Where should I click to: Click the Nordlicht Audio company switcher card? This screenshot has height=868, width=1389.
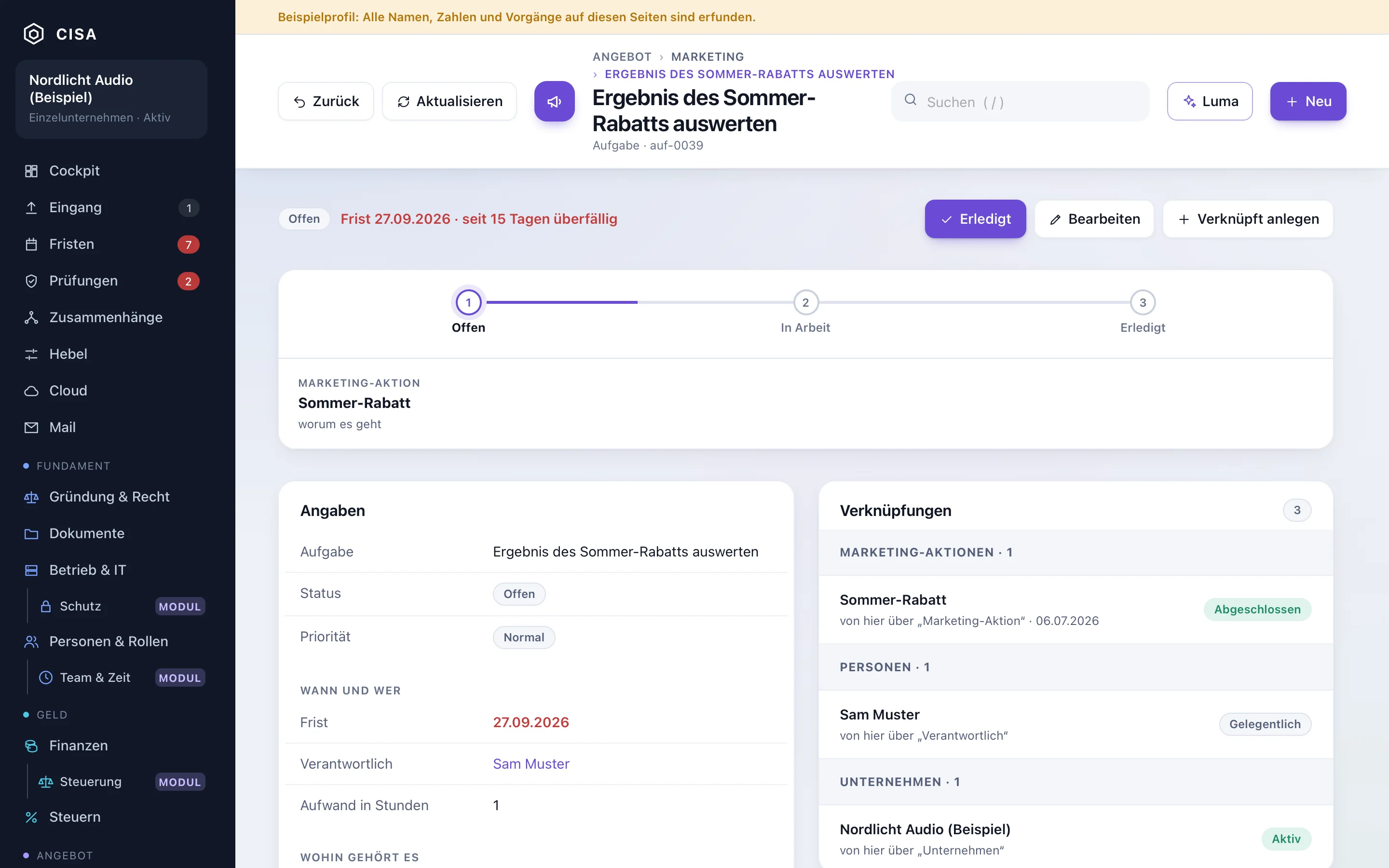click(111, 99)
